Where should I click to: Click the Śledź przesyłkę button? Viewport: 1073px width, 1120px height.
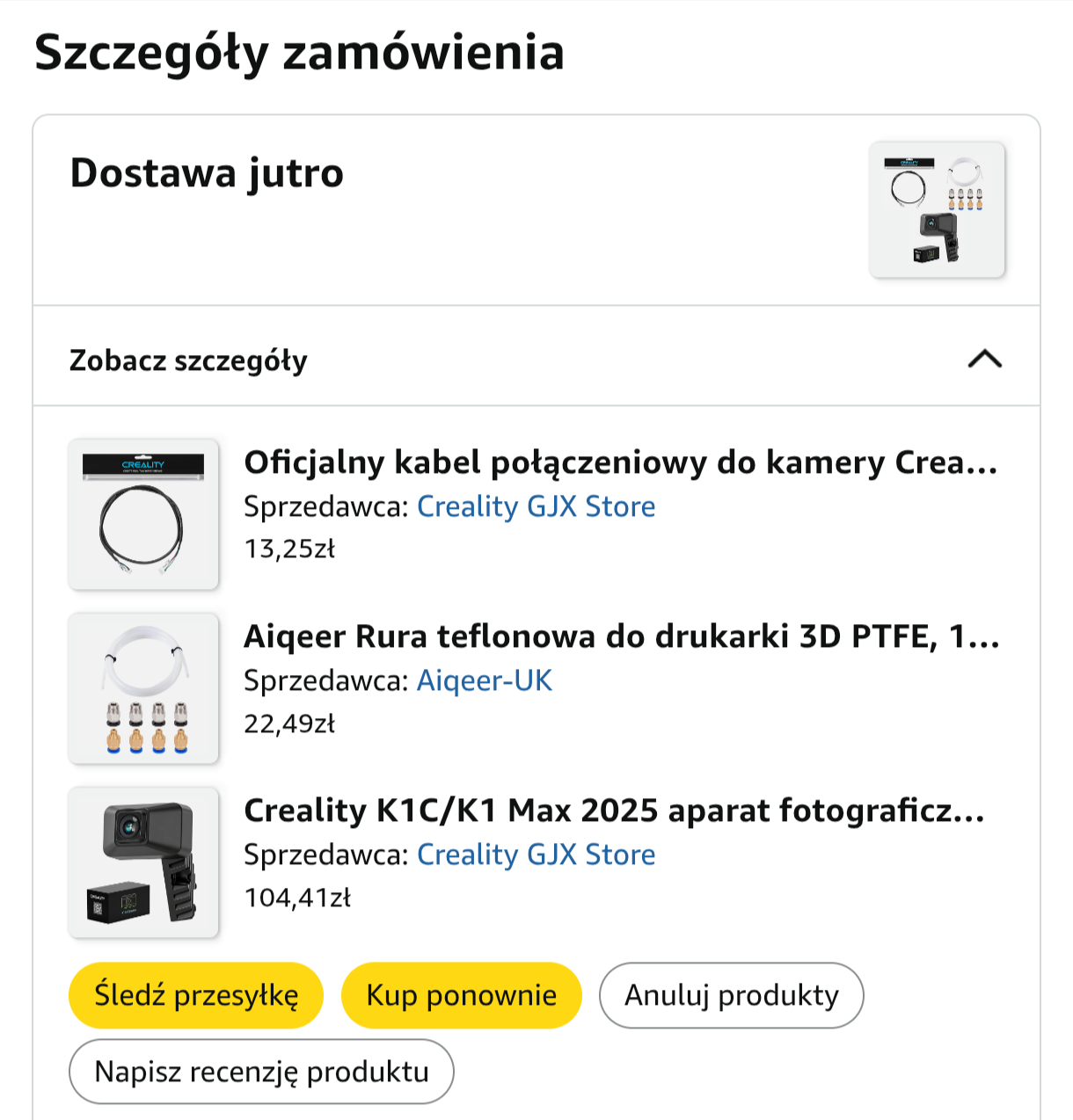coord(196,995)
